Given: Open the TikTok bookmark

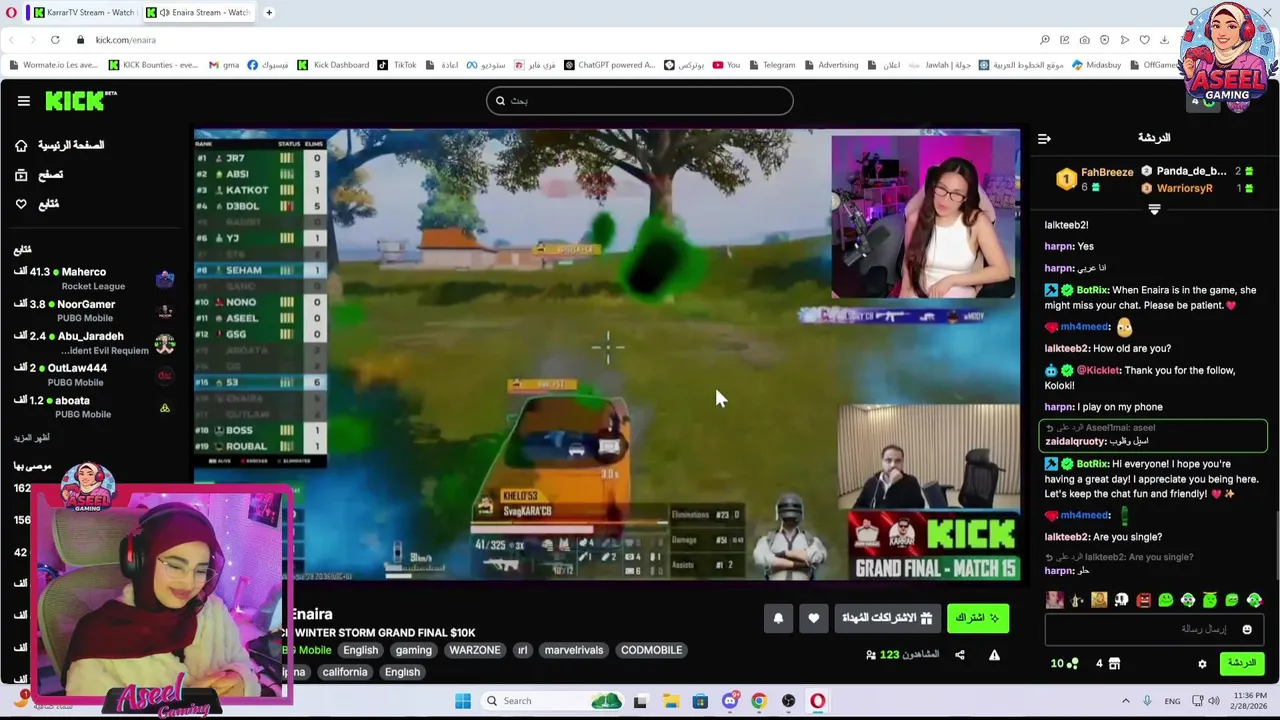Looking at the screenshot, I should click(x=397, y=65).
